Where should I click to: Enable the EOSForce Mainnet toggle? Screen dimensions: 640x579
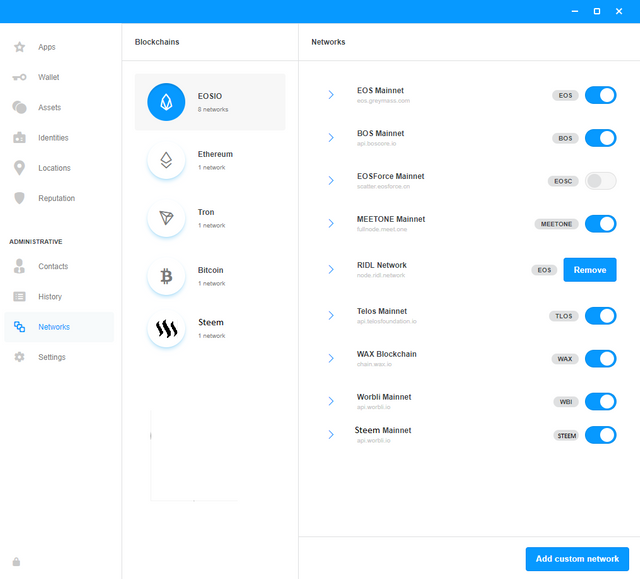pos(600,181)
